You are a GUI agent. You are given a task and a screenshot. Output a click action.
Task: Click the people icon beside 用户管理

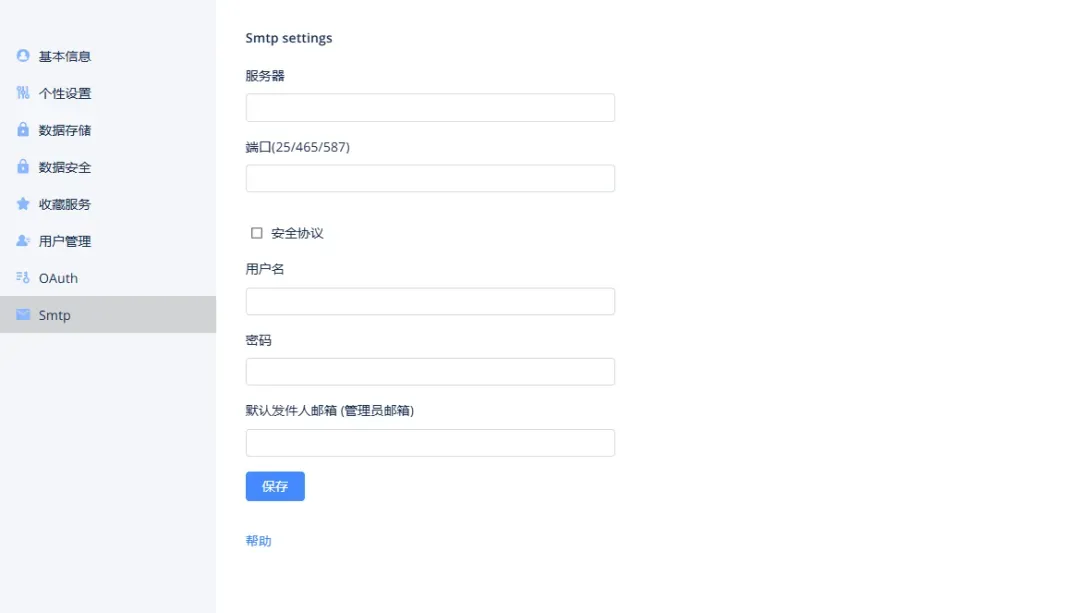point(23,240)
